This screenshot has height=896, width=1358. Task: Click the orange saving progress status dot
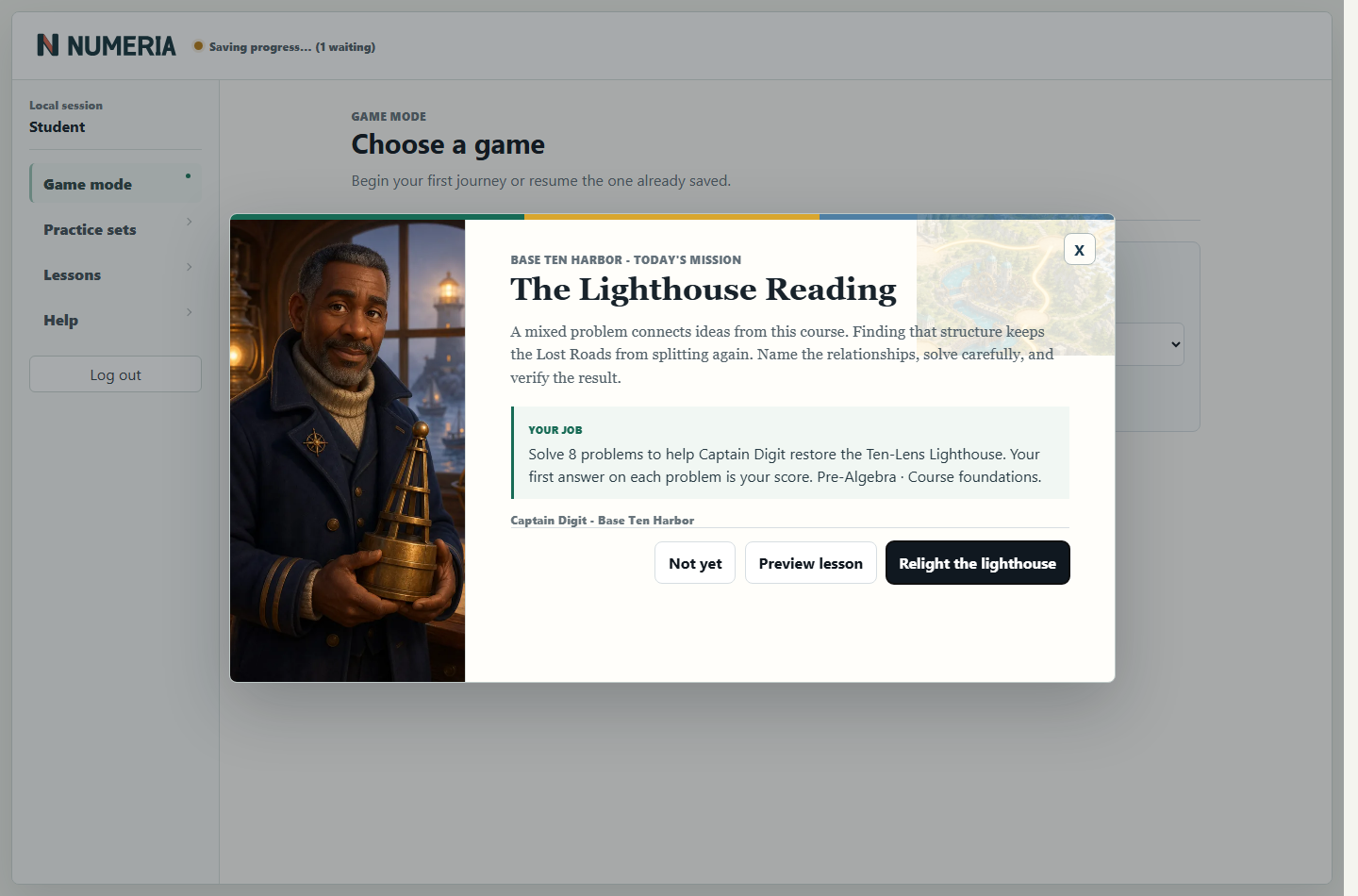coord(198,45)
